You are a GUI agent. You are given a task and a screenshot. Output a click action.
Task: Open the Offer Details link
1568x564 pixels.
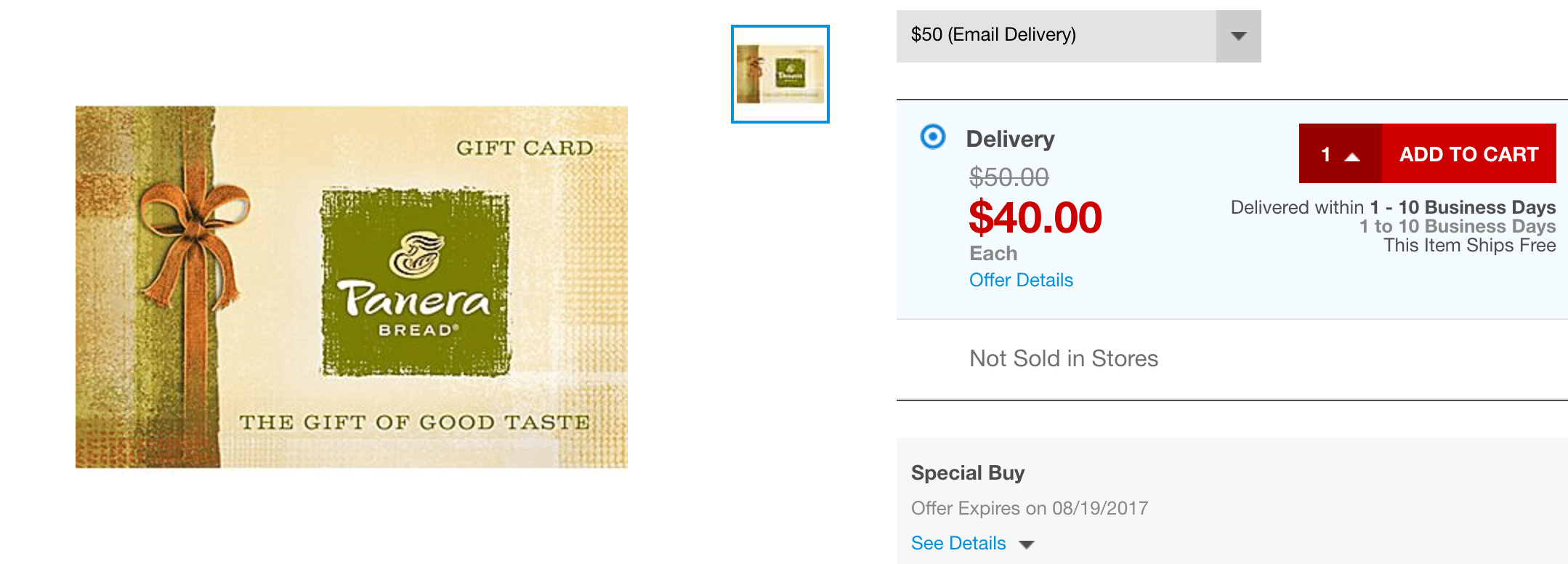coord(1021,281)
